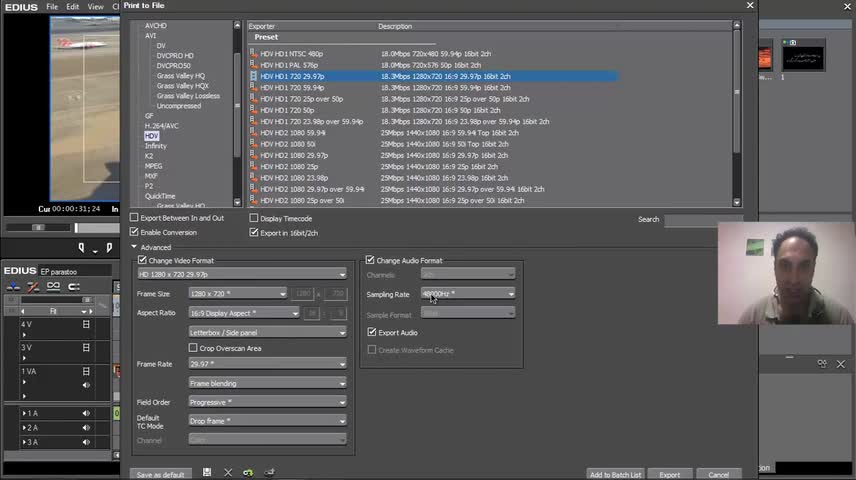Viewport: 856px width, 480px height.
Task: Uncheck Change Audio Format checkbox
Action: tap(370, 260)
